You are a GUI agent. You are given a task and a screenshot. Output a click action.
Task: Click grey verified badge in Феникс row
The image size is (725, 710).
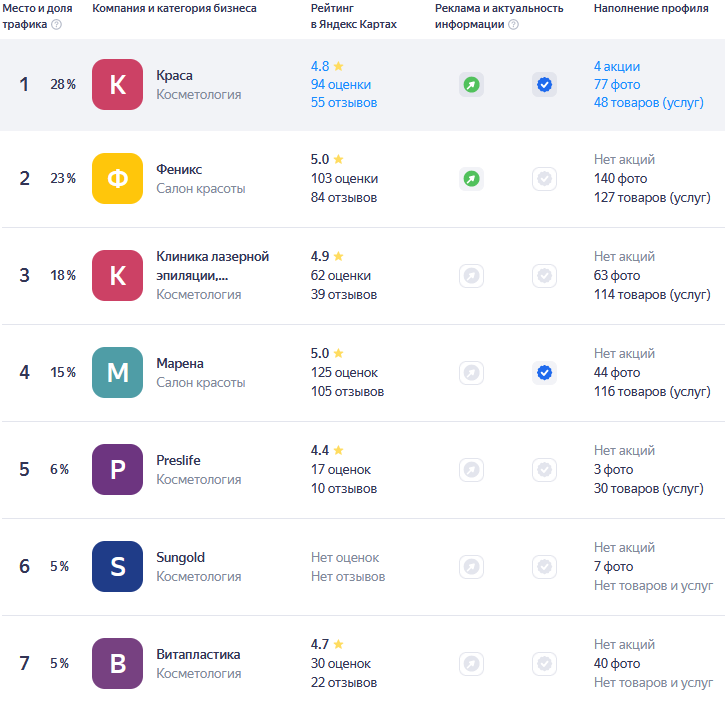point(544,178)
